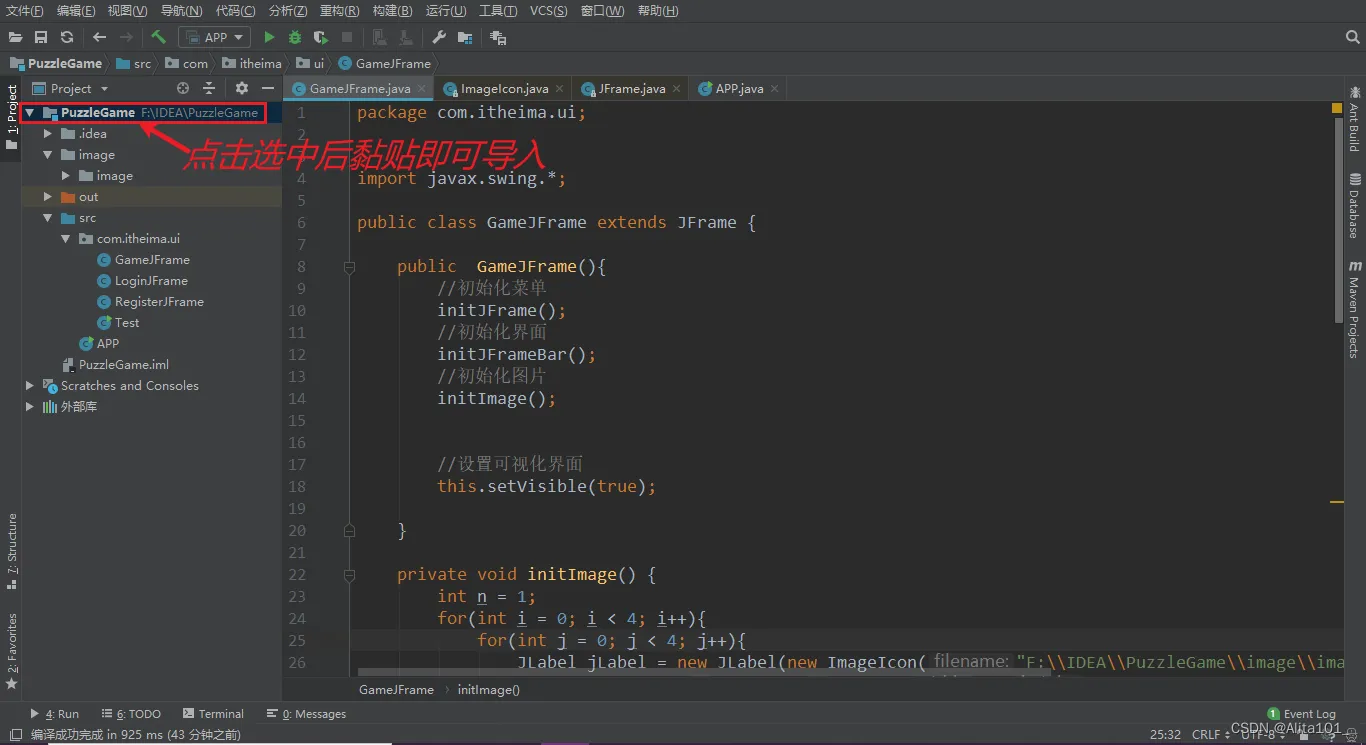This screenshot has width=1366, height=745.
Task: Close the GameJFrame.java tab
Action: pos(421,88)
